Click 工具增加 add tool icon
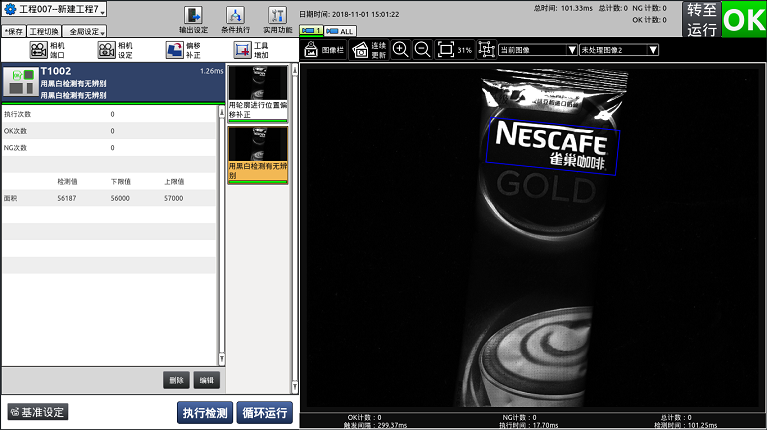767x430 pixels. click(251, 50)
